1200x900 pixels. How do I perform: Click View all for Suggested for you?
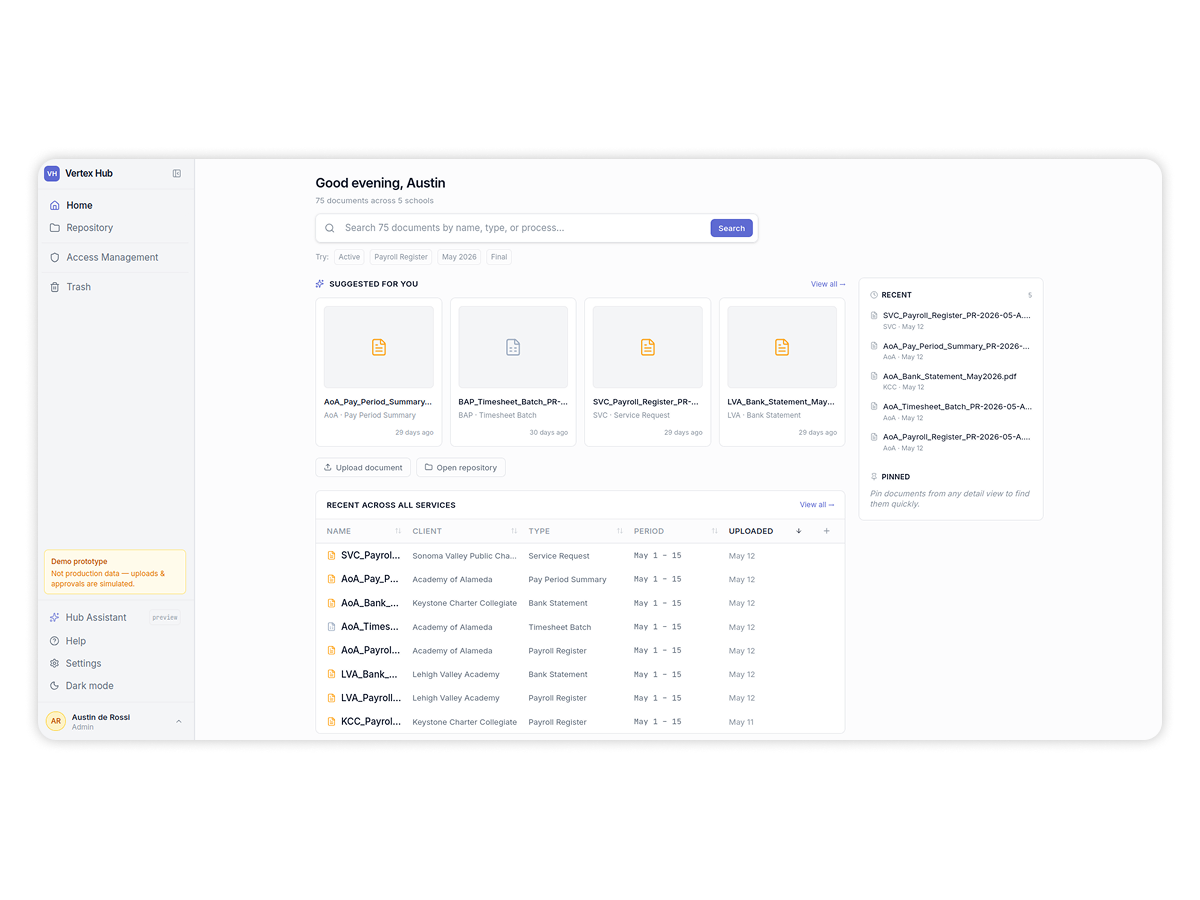click(x=828, y=284)
